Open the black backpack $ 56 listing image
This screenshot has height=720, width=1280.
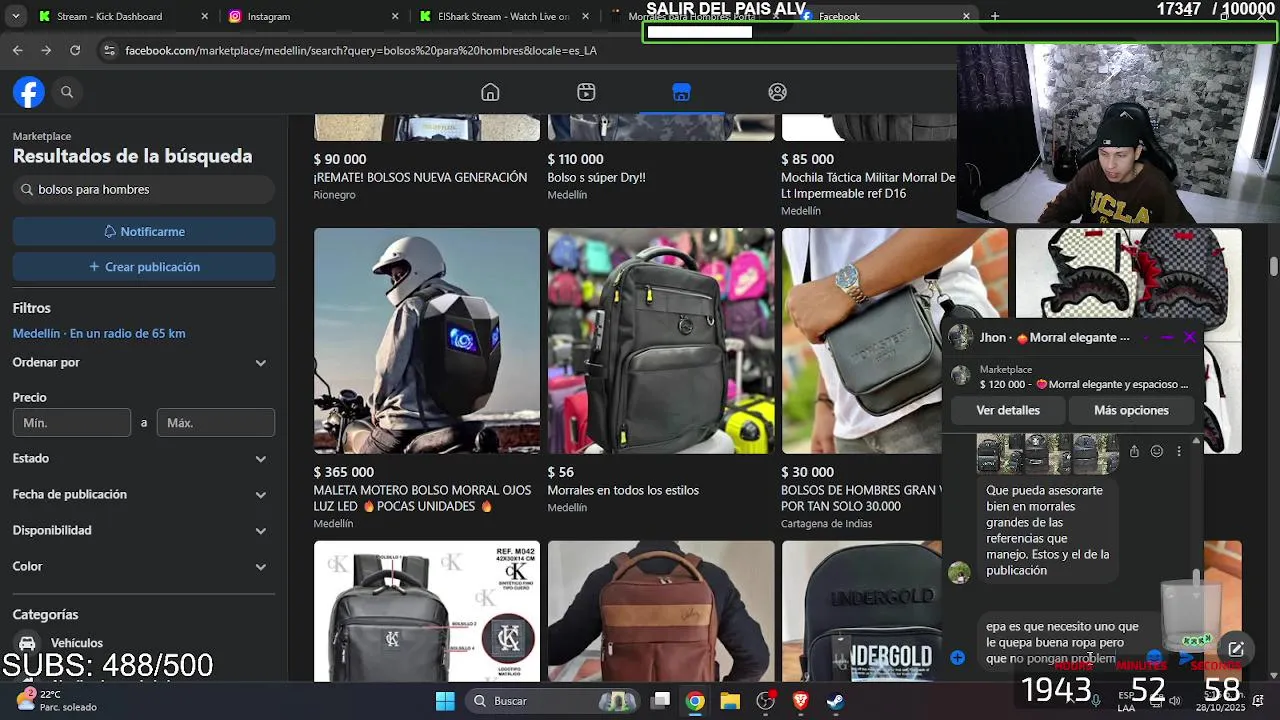[661, 341]
